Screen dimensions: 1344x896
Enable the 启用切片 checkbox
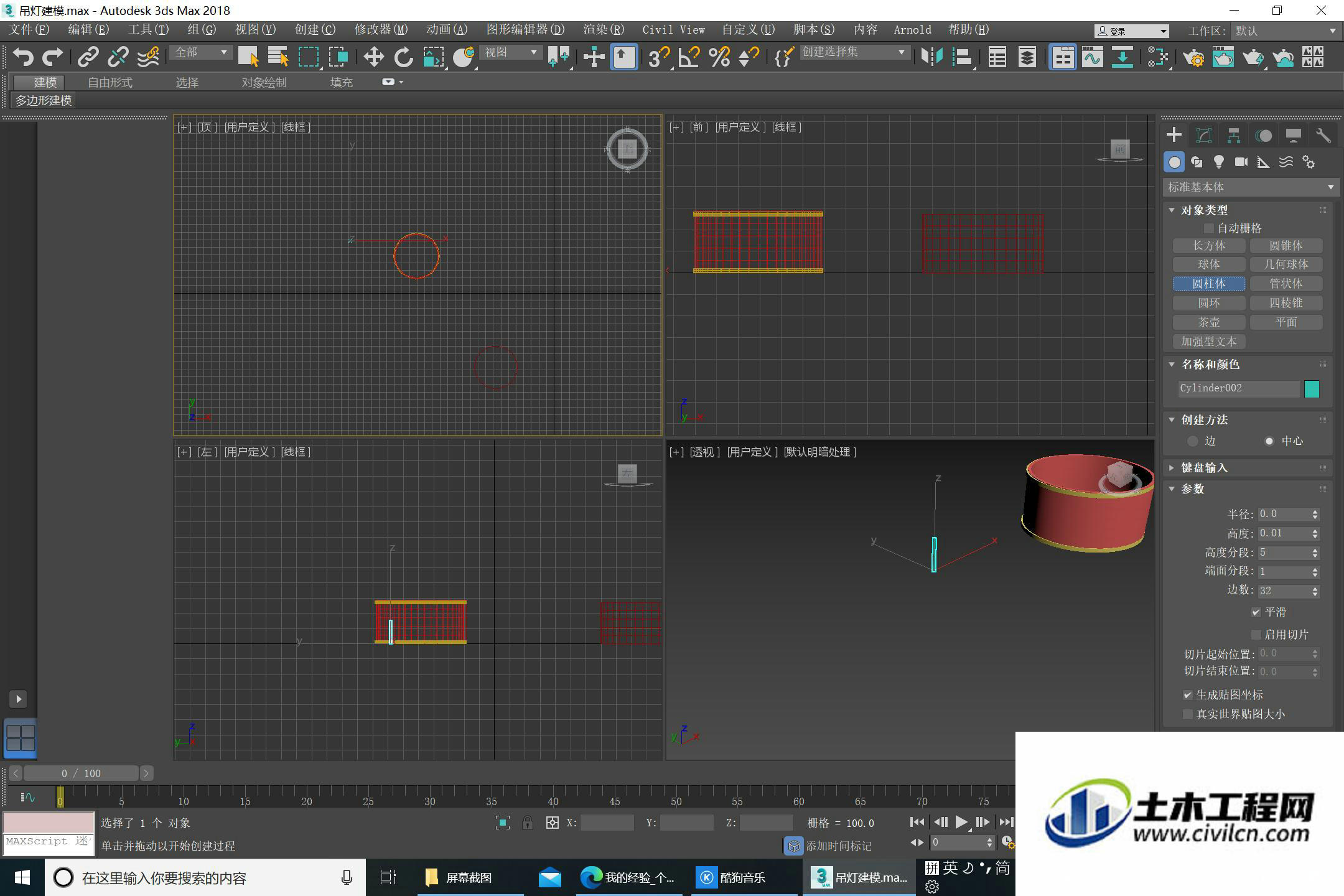[x=1256, y=635]
